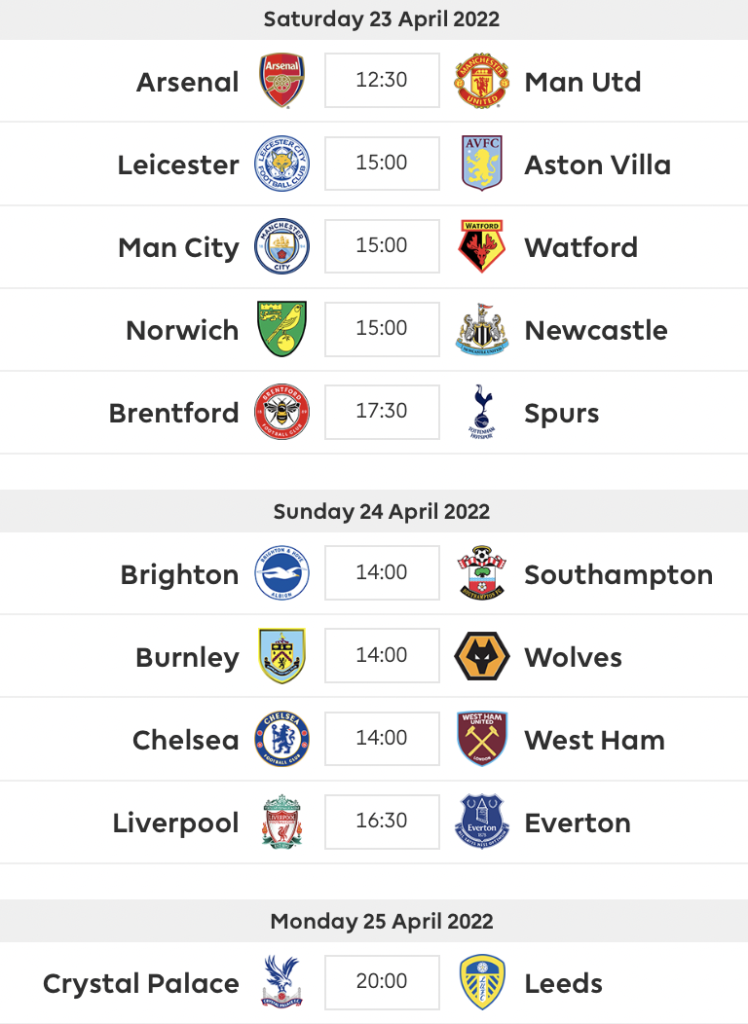
Task: Open the 12:30 Arsenal kickoff box
Action: 382,80
